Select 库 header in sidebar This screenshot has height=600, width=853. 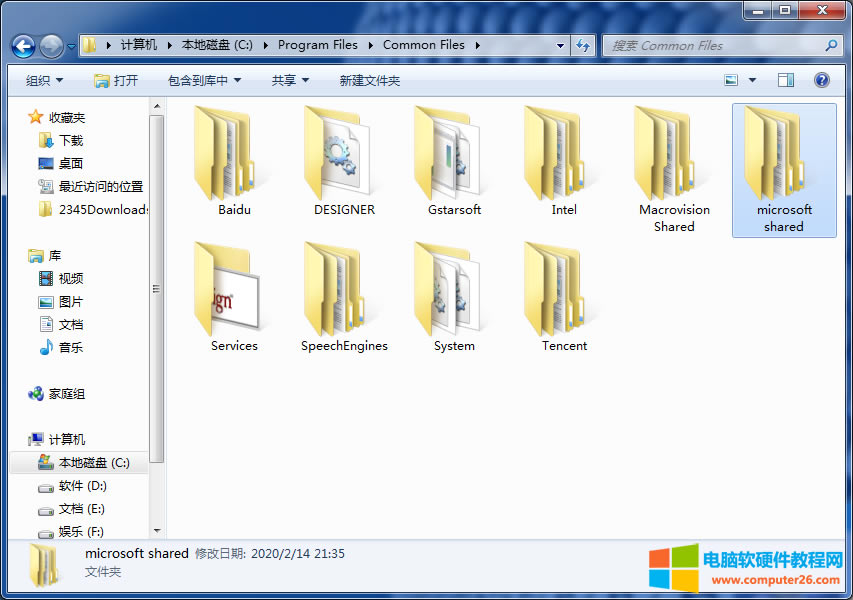[45, 256]
